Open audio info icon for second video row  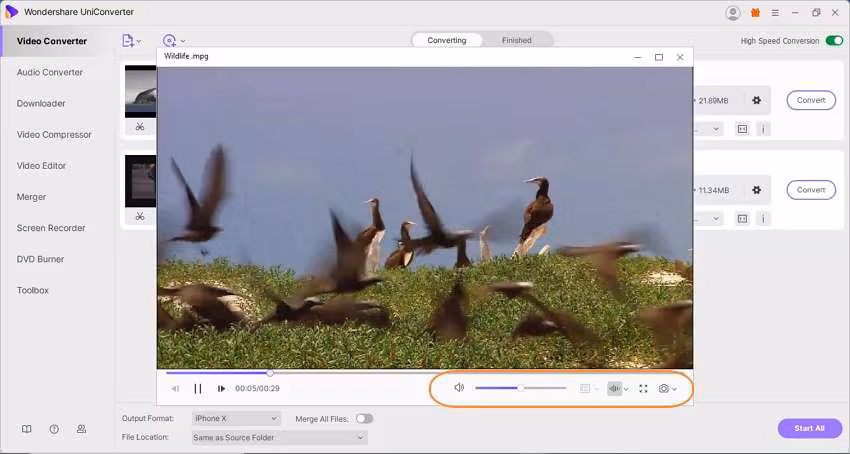(763, 219)
